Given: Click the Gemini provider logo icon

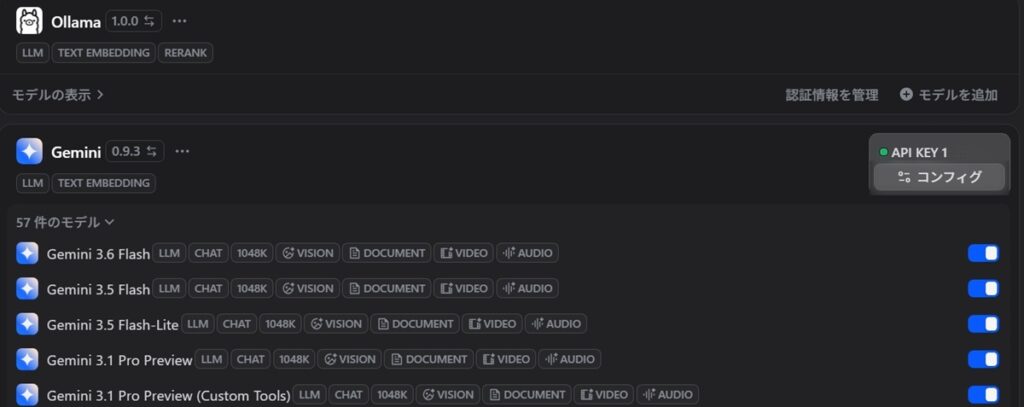Looking at the screenshot, I should pyautogui.click(x=29, y=152).
